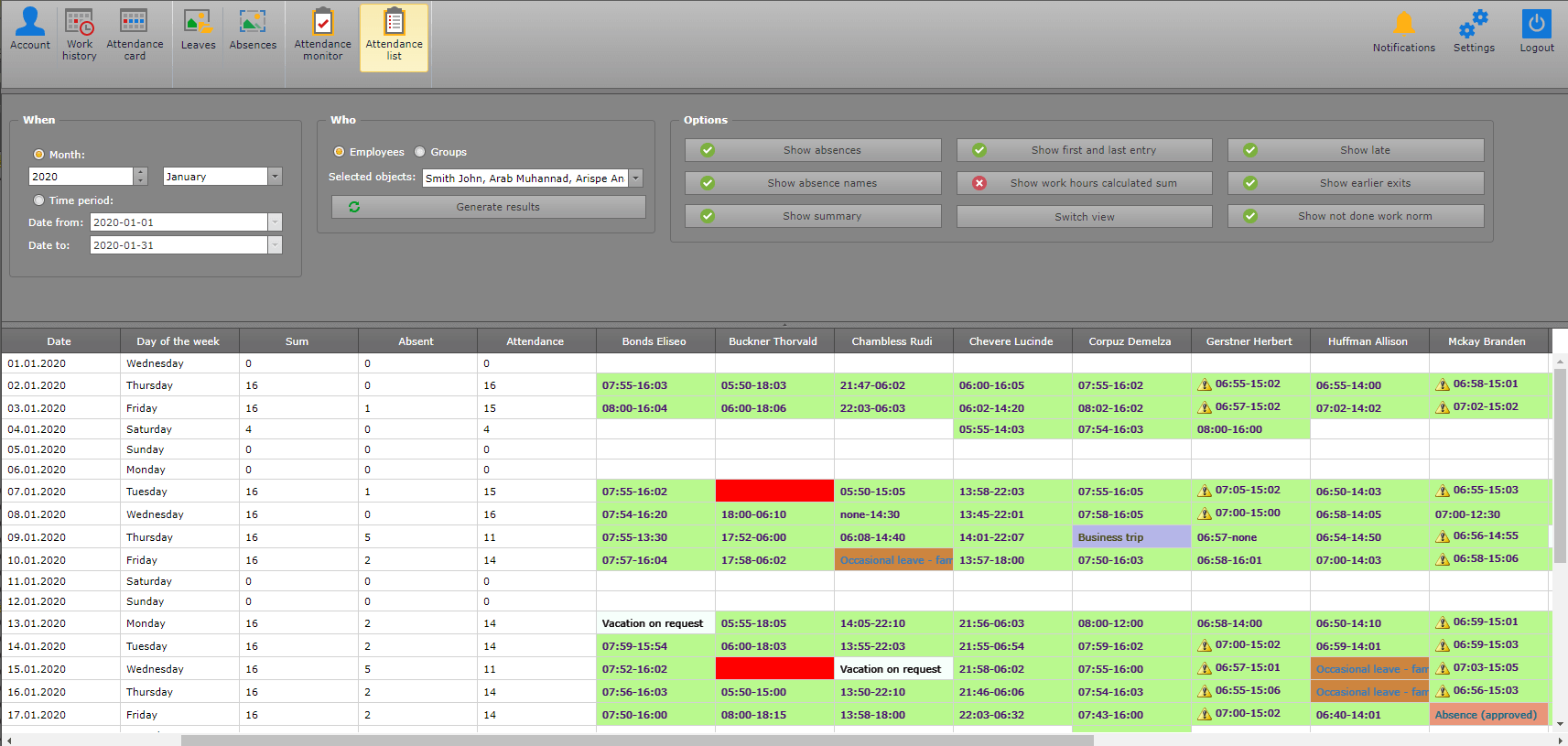This screenshot has height=746, width=1568.
Task: Open the Attendance card view
Action: tap(135, 34)
